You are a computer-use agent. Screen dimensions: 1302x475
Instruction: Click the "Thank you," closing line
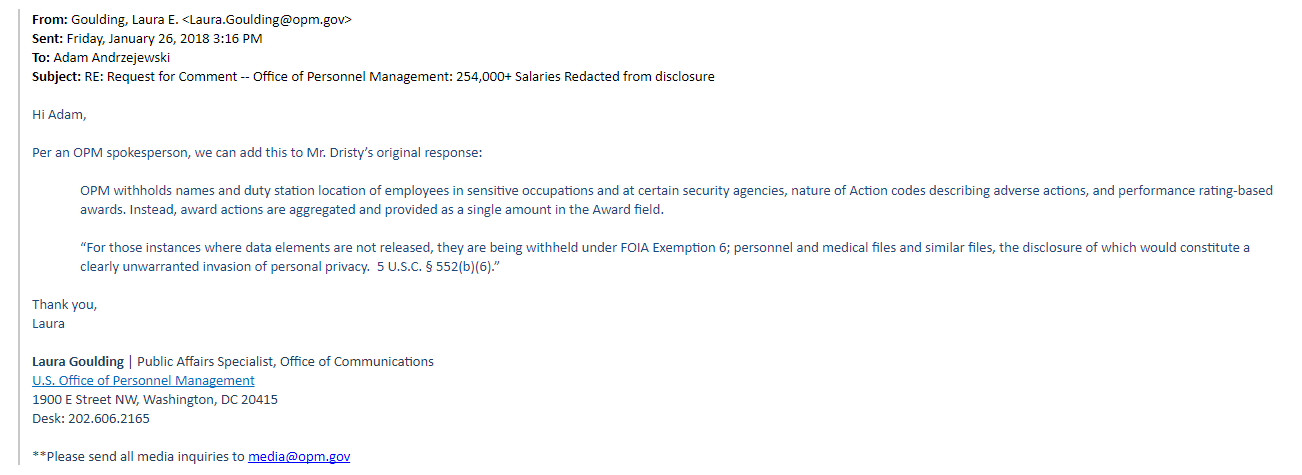pos(65,304)
